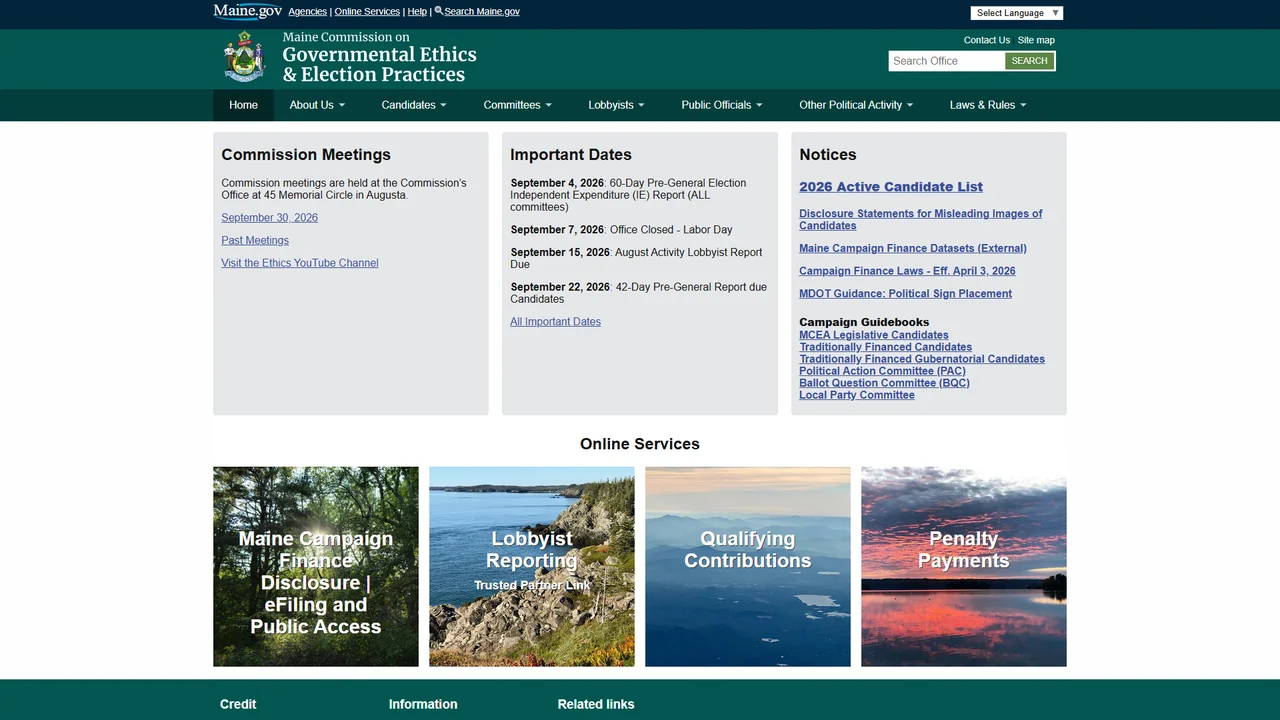
Task: Click the Maine state seal emblem
Action: pos(244,56)
